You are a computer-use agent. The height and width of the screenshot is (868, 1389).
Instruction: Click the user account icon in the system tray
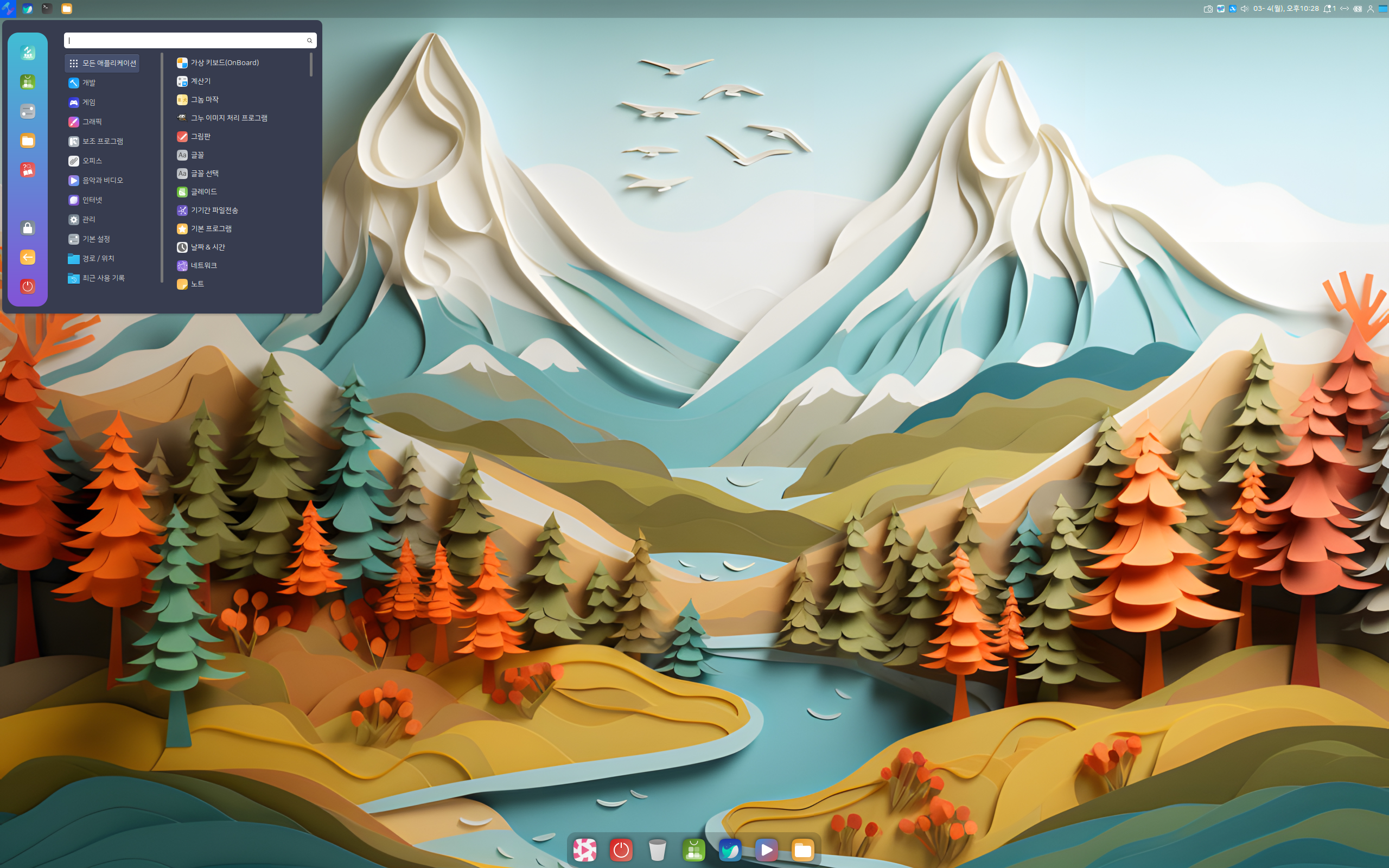[x=1370, y=9]
